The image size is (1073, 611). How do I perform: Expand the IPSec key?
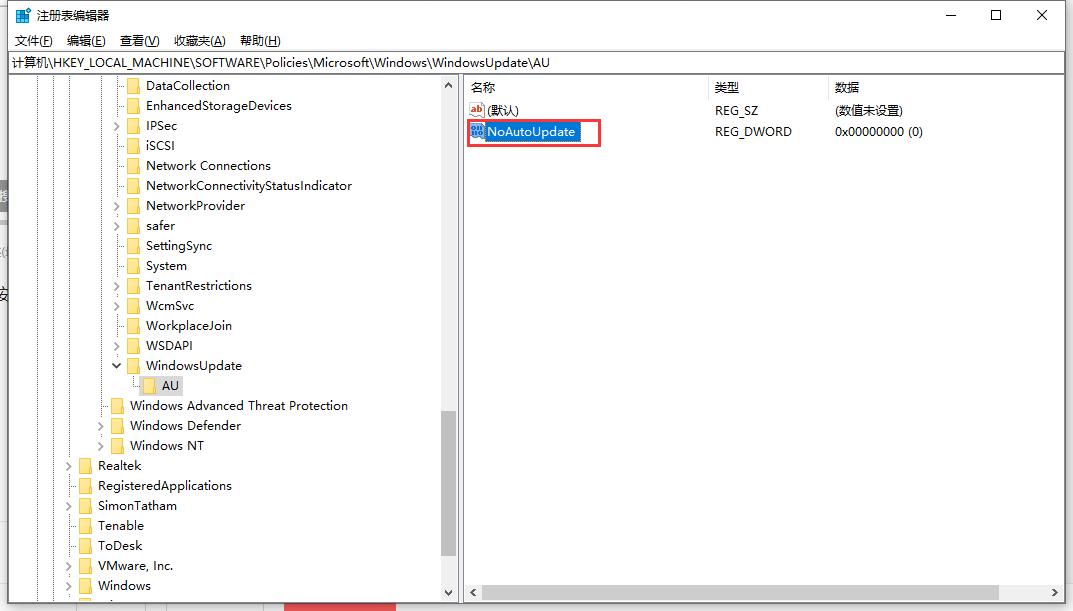click(116, 126)
